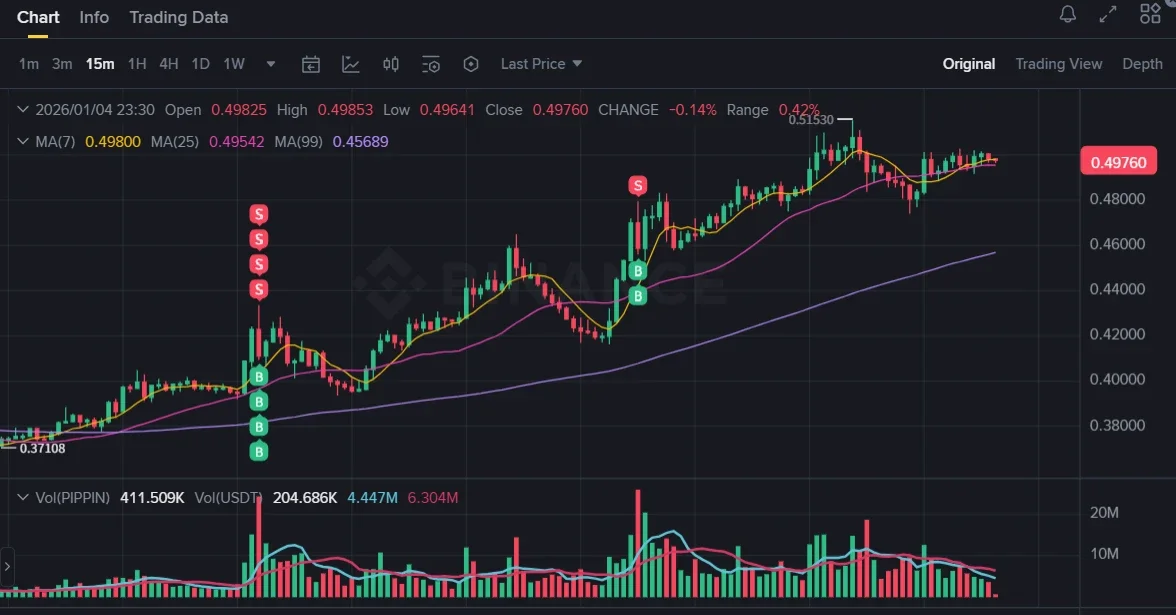The height and width of the screenshot is (615, 1176).
Task: Switch to 1H time interval
Action: [x=137, y=64]
